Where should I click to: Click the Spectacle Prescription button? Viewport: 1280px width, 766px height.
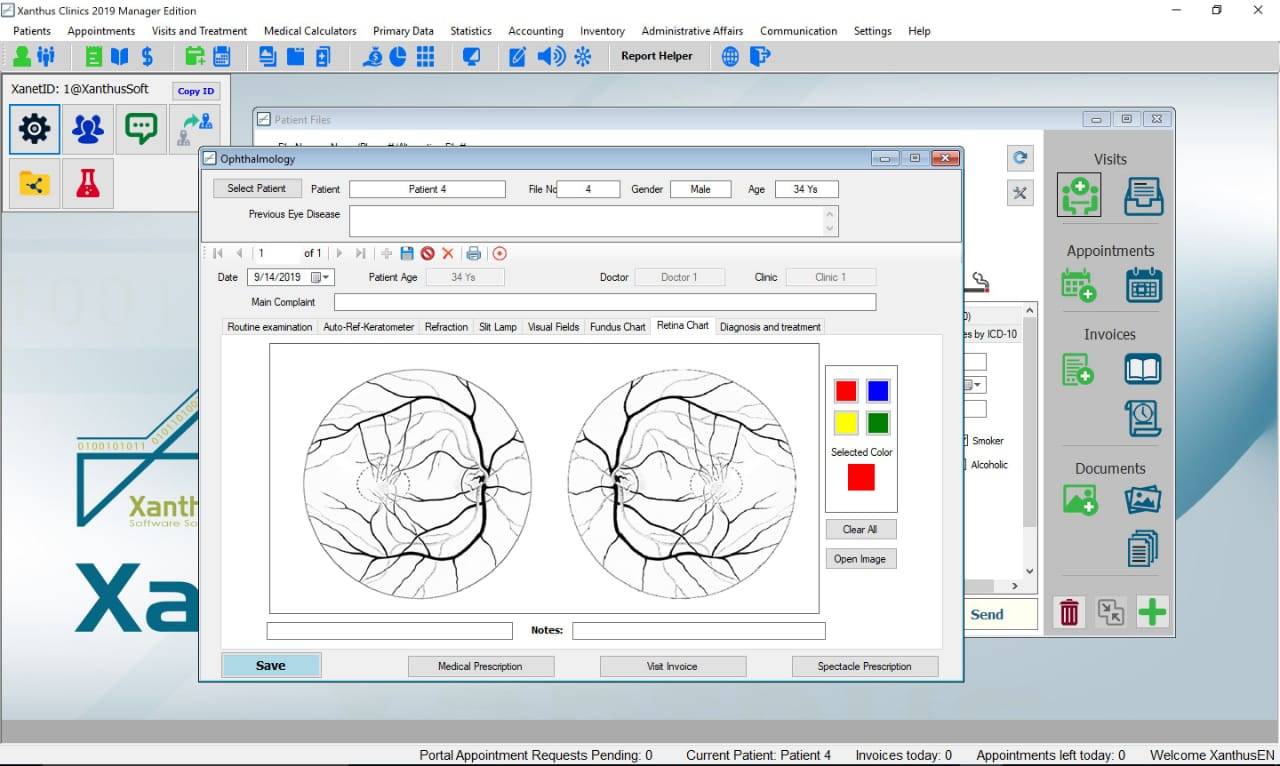coord(864,666)
